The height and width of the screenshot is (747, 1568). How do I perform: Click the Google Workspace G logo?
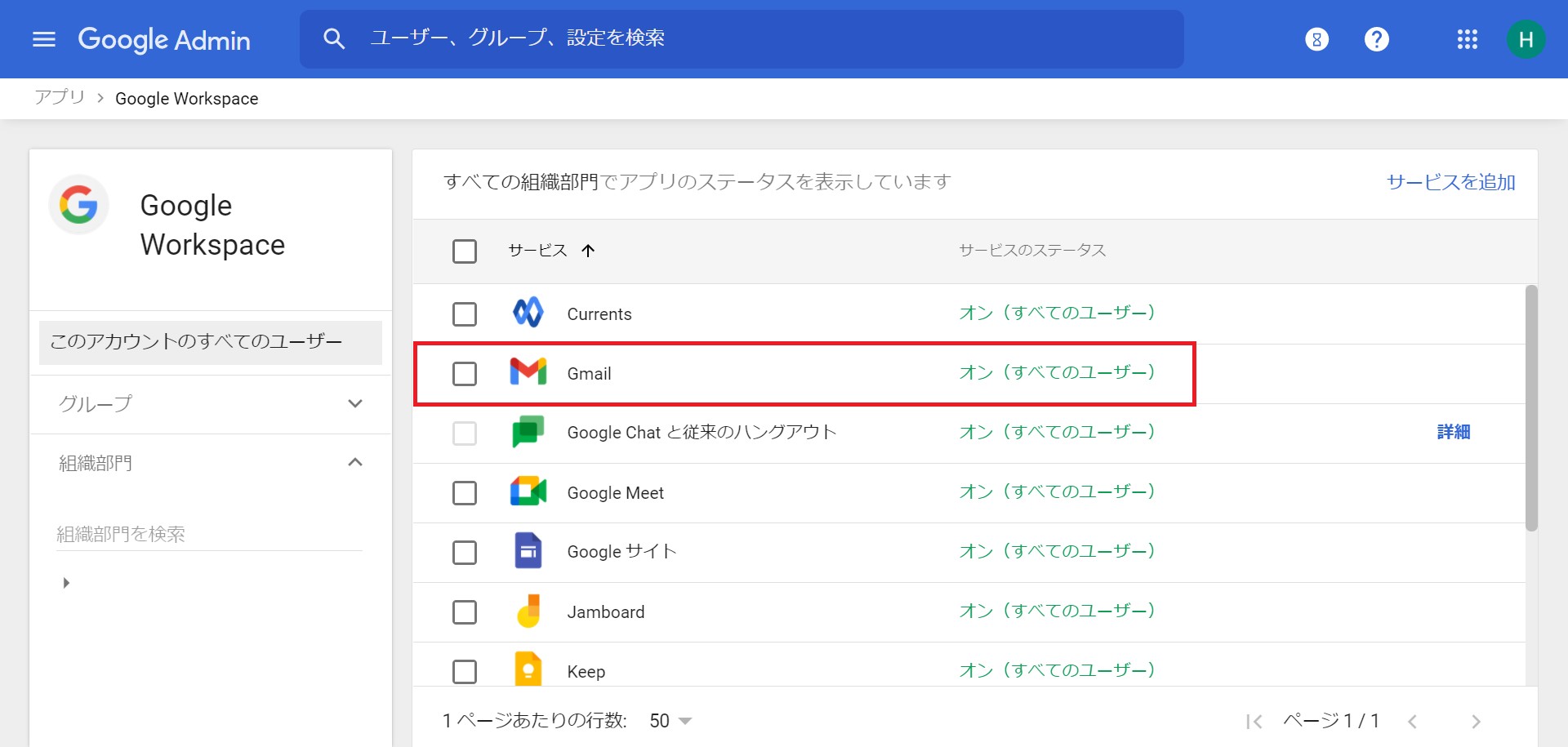coord(78,204)
